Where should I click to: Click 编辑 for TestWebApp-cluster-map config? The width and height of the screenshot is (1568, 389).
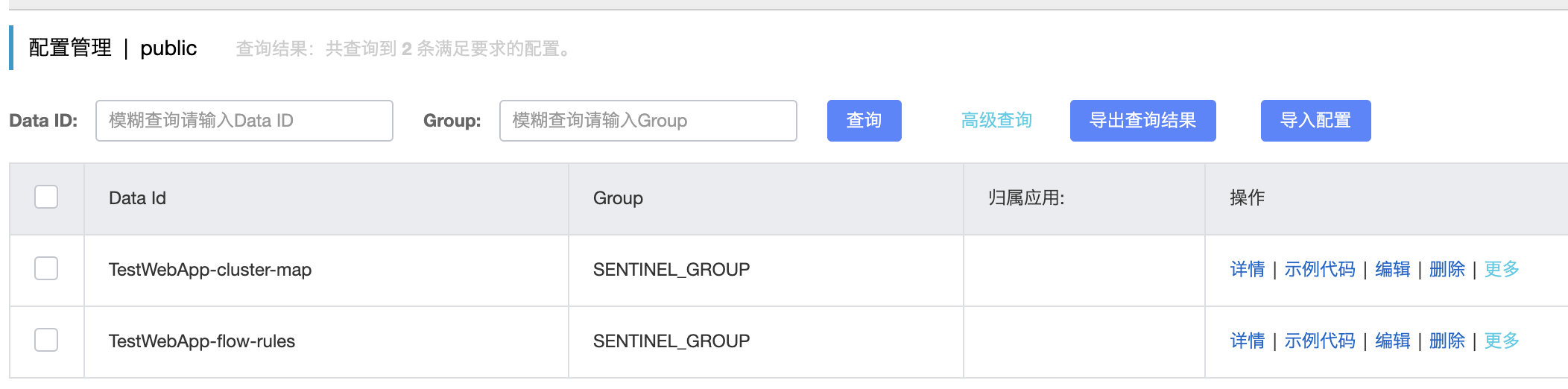1392,269
